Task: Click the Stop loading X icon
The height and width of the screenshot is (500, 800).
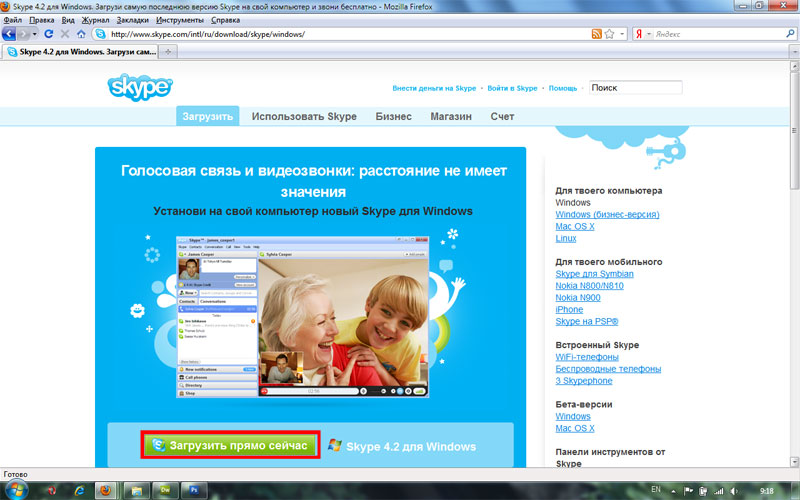Action: click(65, 34)
